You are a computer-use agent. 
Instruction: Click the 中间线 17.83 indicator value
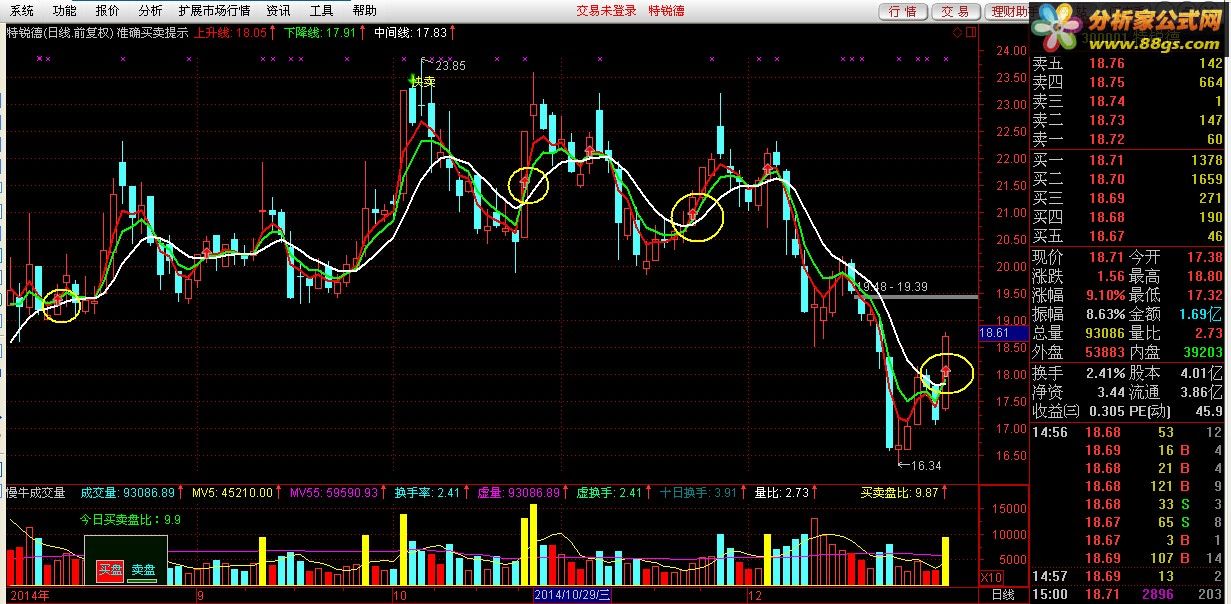pyautogui.click(x=414, y=32)
